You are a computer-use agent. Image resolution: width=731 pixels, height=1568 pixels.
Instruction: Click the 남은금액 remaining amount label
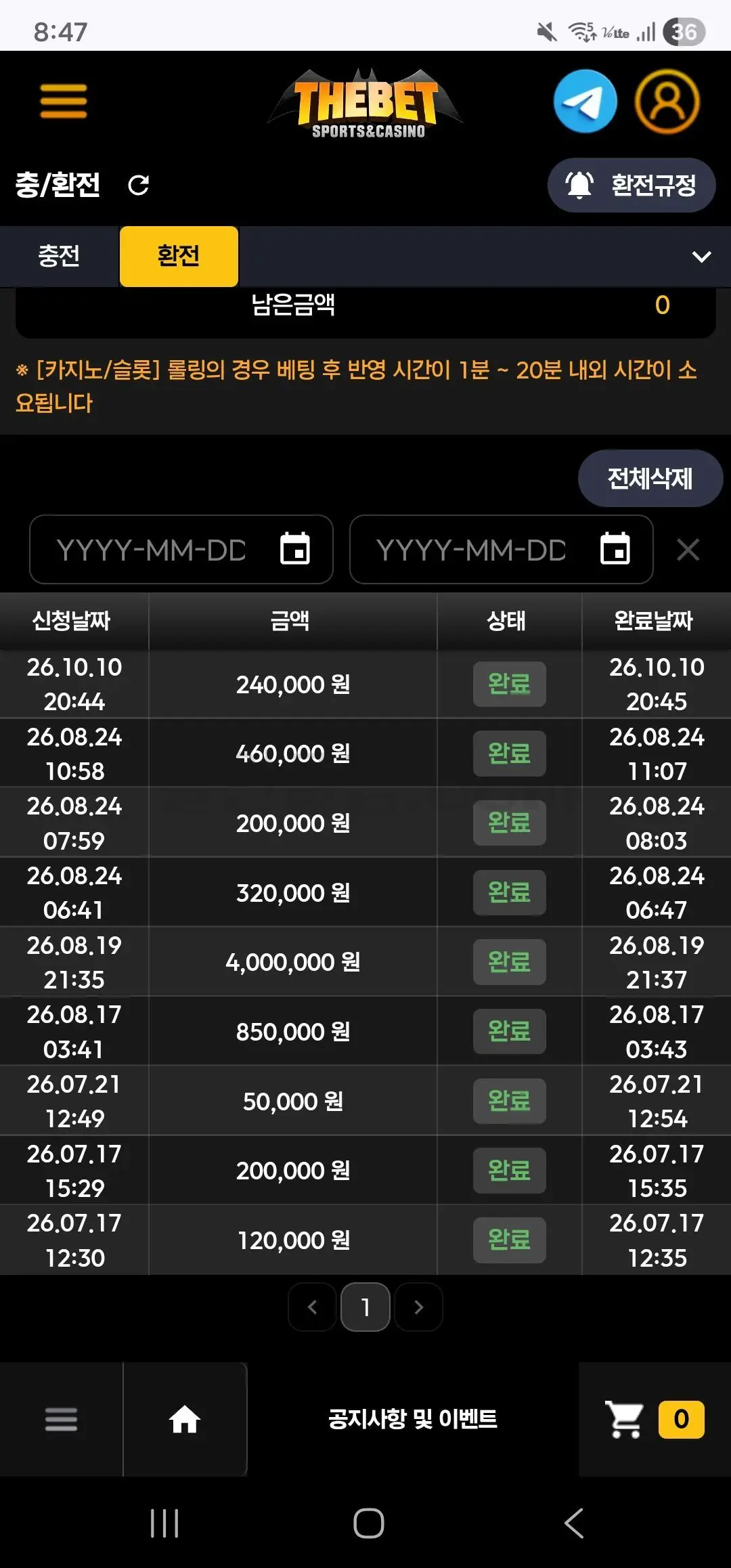293,305
